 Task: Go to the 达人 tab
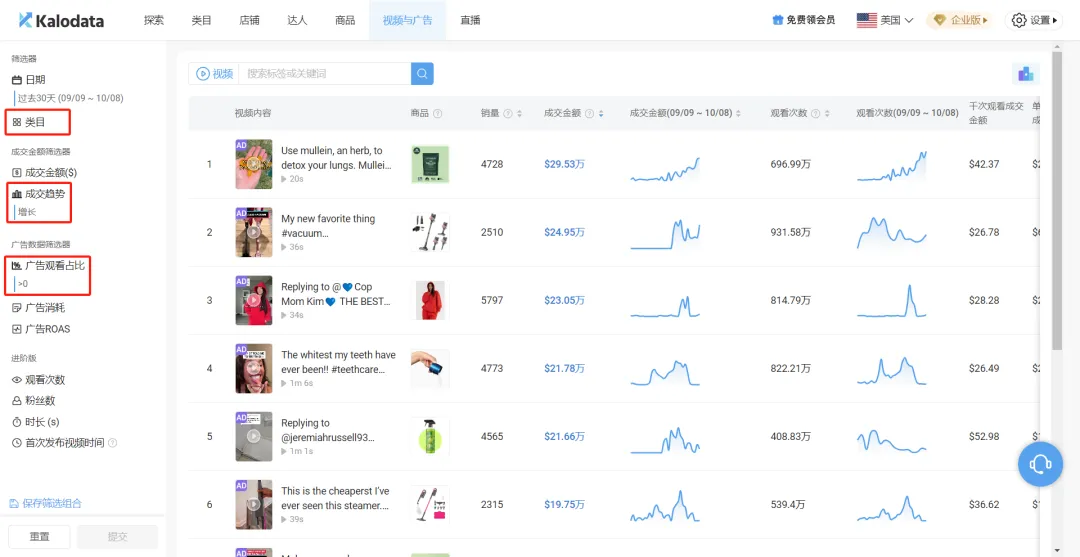coord(297,20)
